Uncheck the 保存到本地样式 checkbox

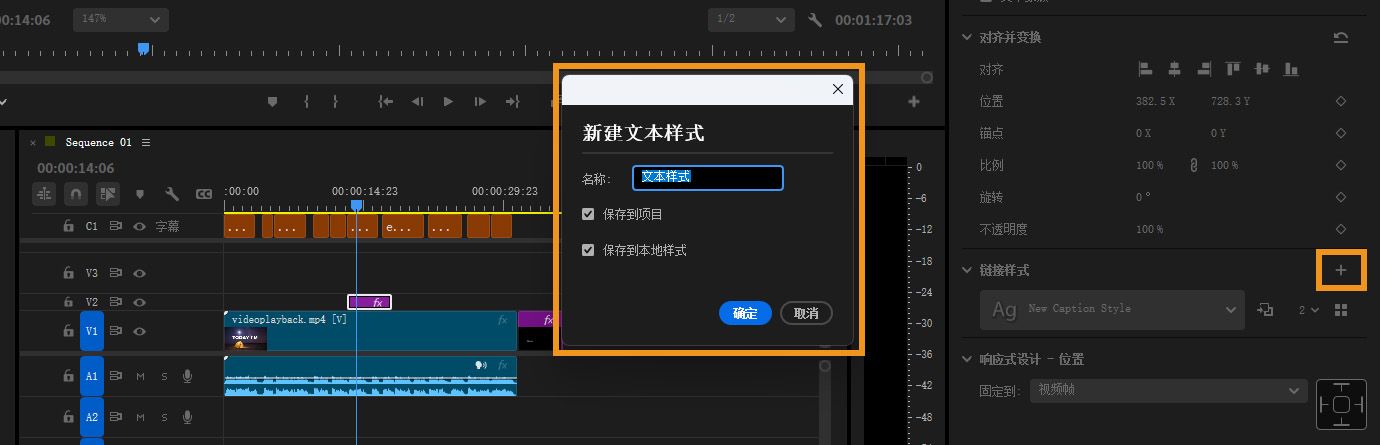(588, 250)
